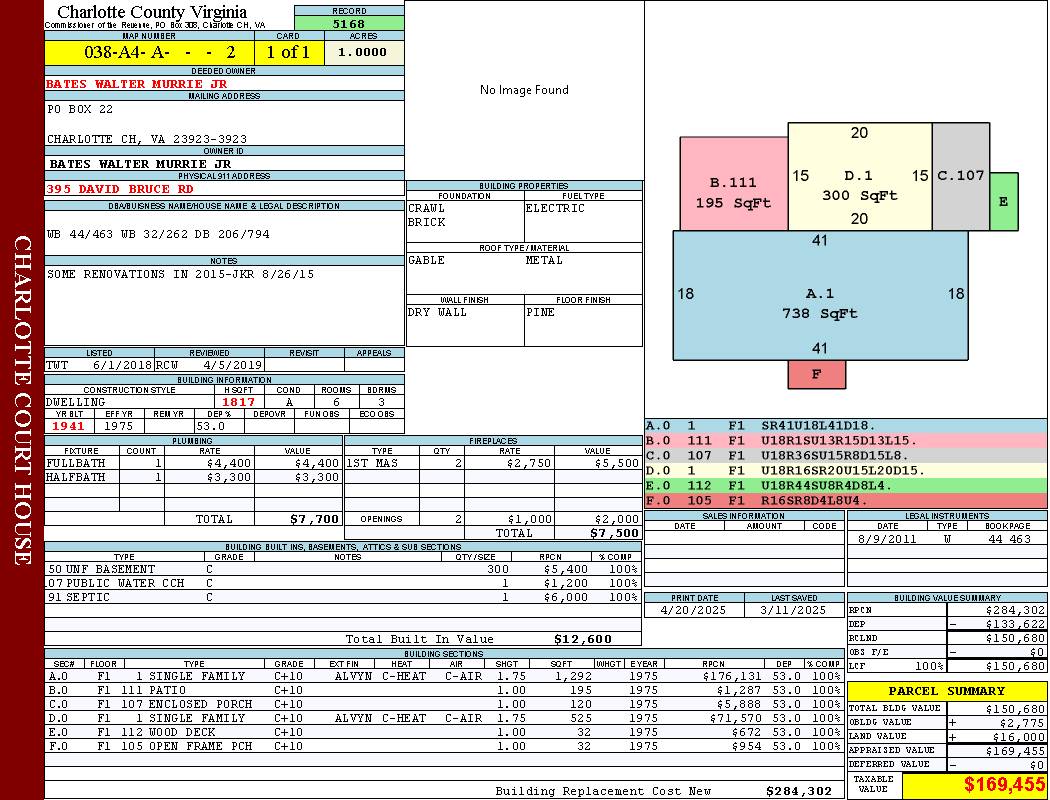The width and height of the screenshot is (1050, 800).
Task: Select foundation value CRAWL BRICK
Action: click(427, 215)
